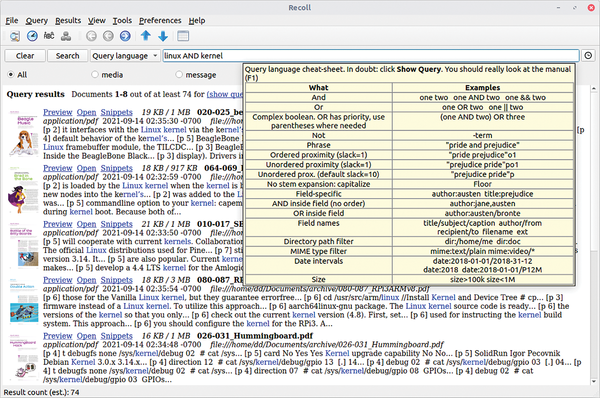Viewport: 600px width, 398px height.
Task: Click Open for the 080-087 RPI3 result
Action: click(86, 280)
